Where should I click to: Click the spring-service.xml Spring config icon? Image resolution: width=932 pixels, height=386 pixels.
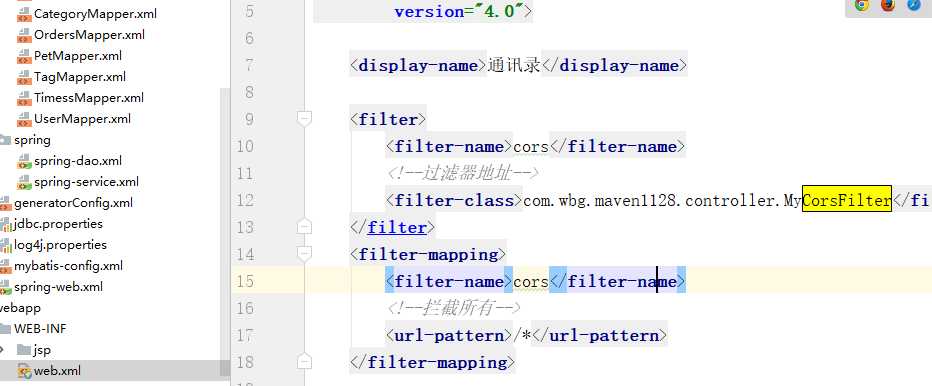point(24,182)
